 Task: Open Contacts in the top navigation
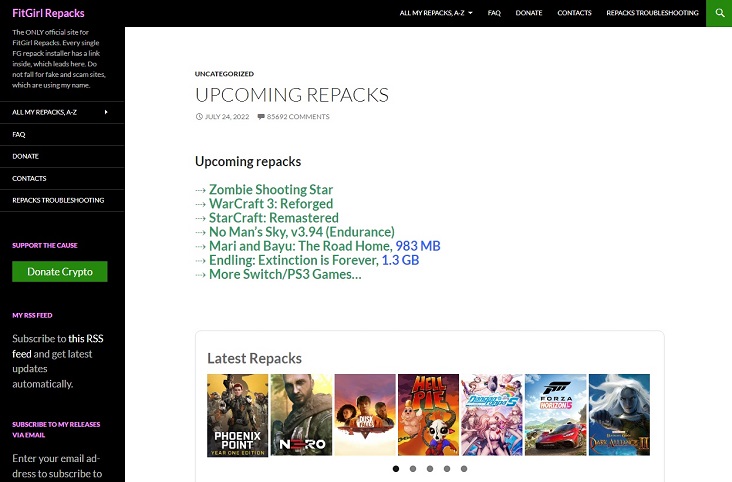click(574, 13)
